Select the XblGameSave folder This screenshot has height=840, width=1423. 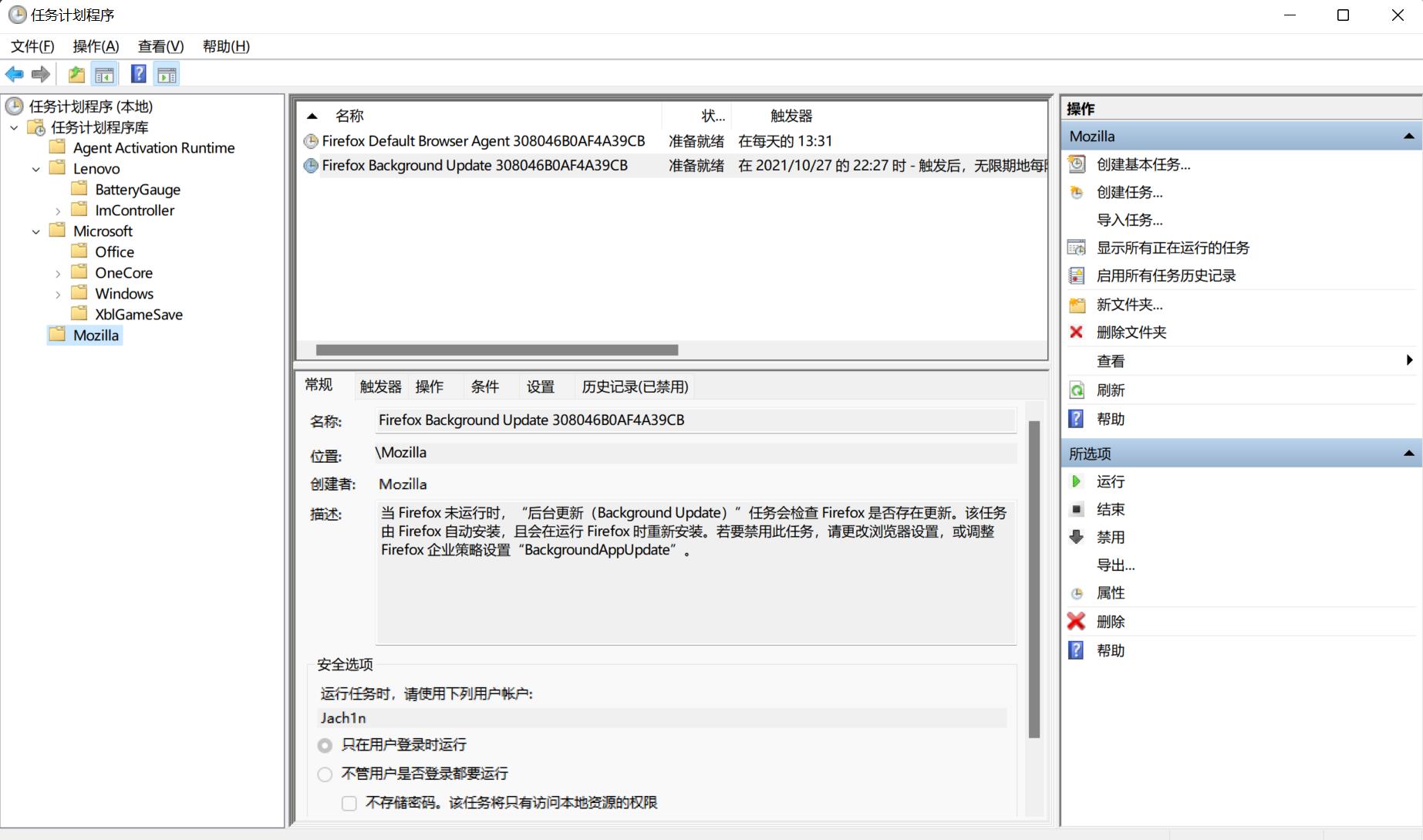139,315
